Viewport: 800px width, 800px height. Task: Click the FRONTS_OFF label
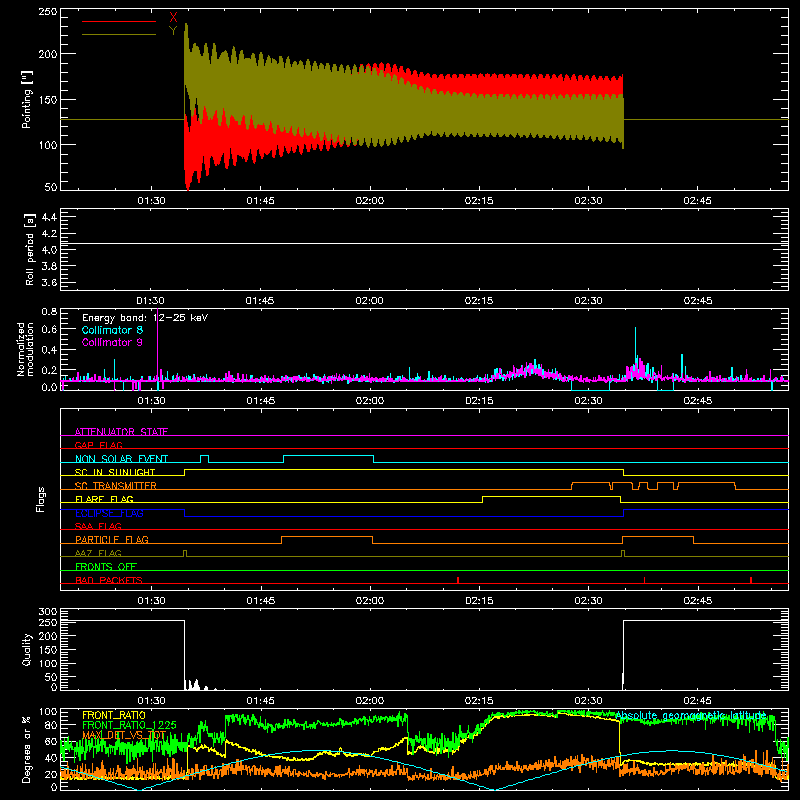(106, 566)
